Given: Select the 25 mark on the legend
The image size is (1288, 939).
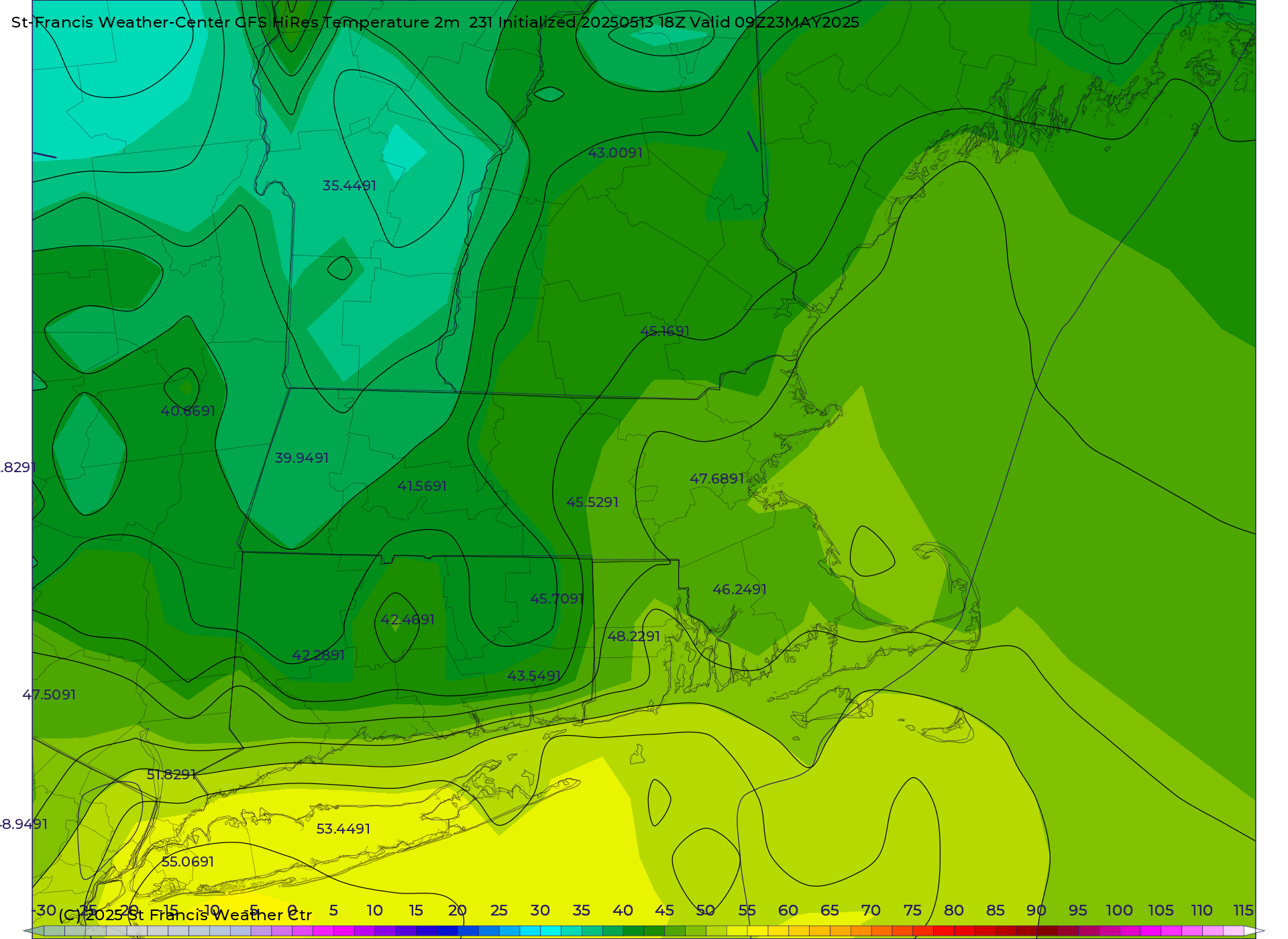Looking at the screenshot, I should click(x=498, y=910).
